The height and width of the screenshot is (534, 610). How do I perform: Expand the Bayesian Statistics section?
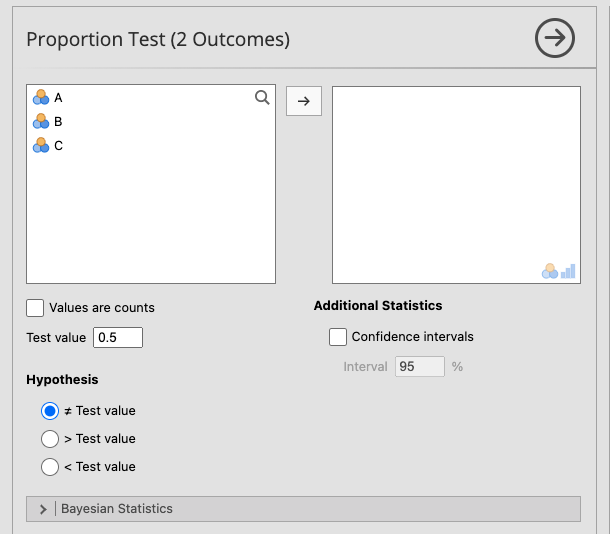(43, 509)
